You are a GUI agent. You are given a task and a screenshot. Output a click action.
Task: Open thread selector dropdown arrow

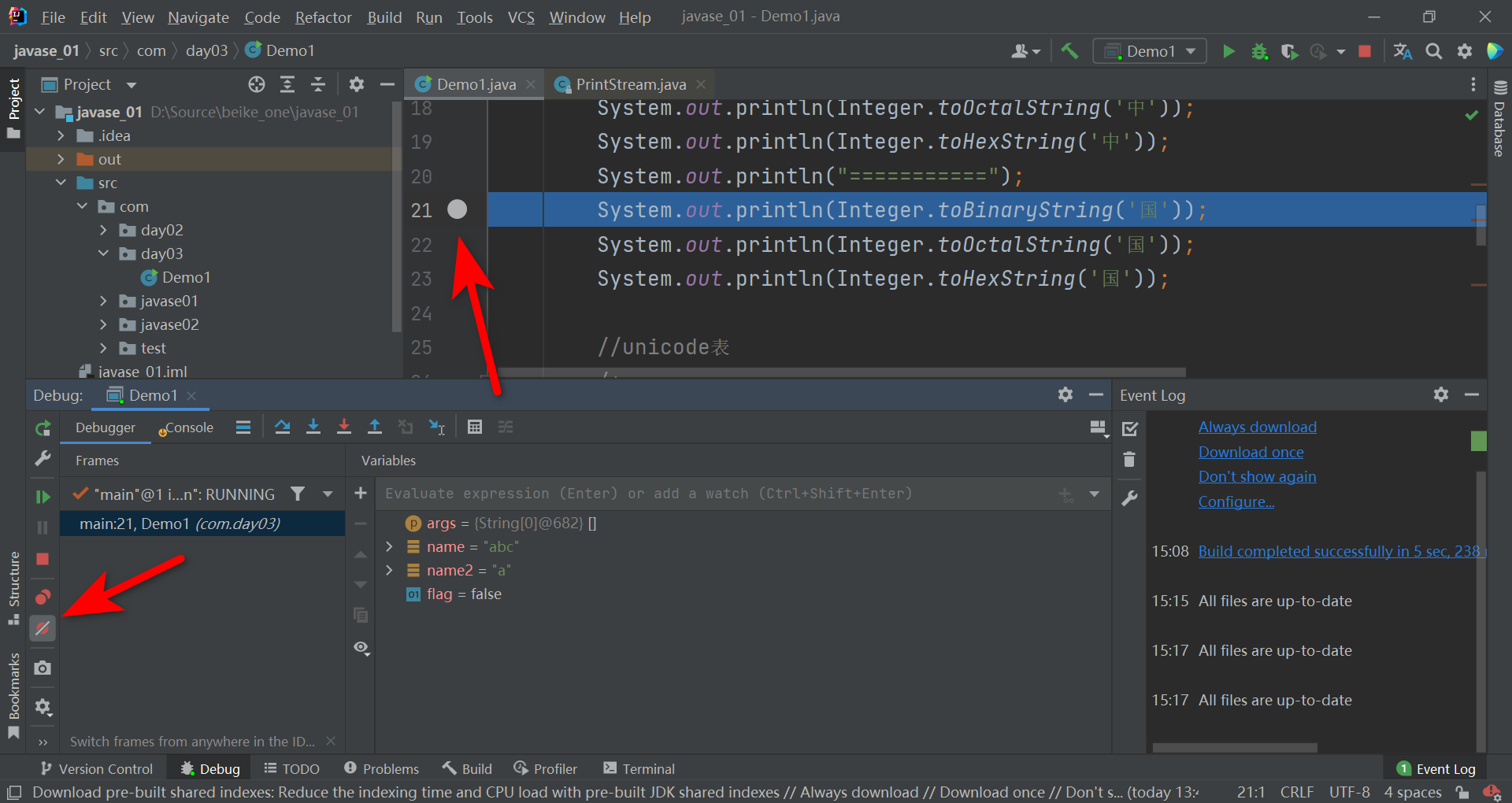[328, 494]
